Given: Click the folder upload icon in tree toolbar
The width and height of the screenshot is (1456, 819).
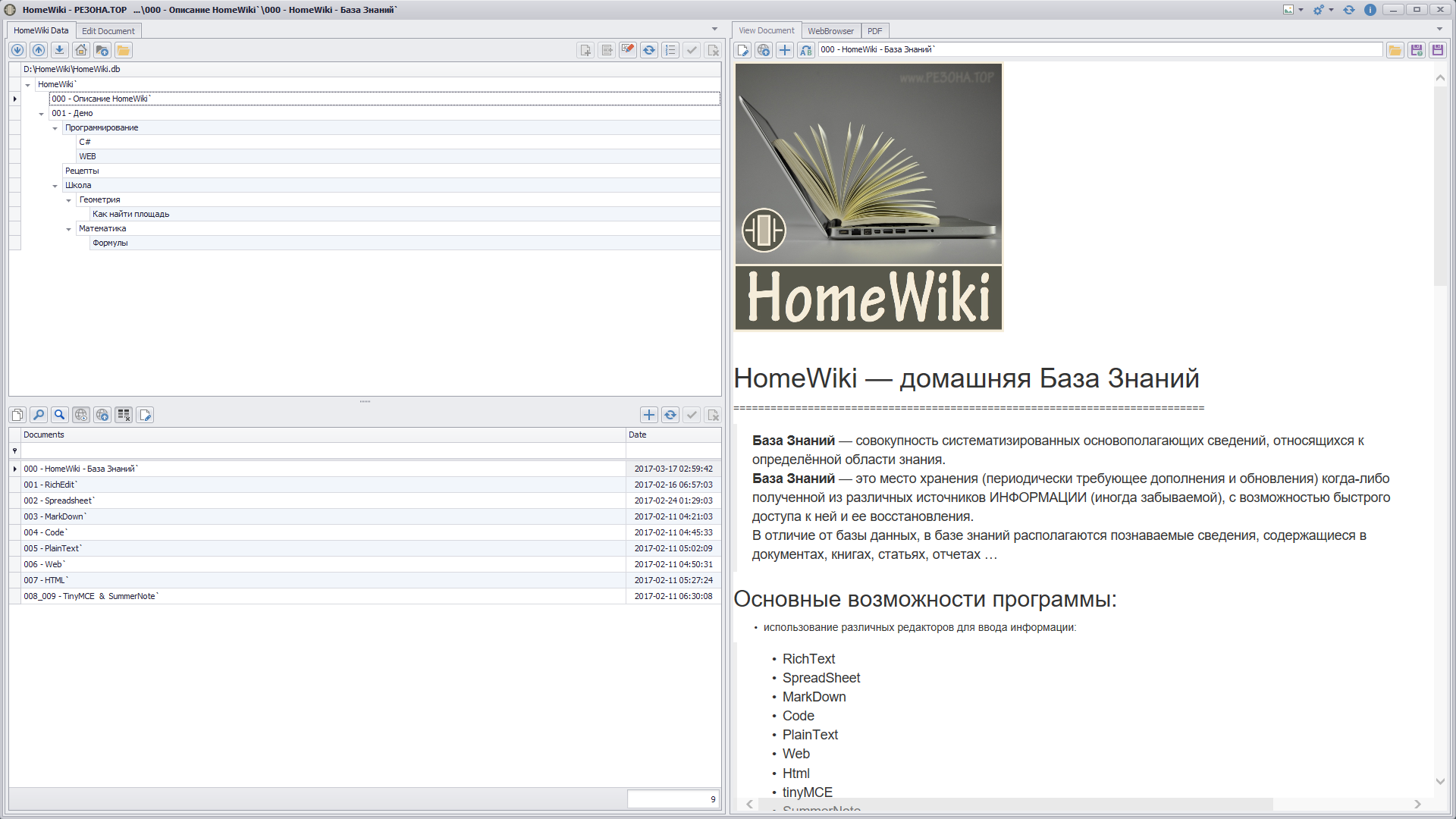Looking at the screenshot, I should coord(102,50).
